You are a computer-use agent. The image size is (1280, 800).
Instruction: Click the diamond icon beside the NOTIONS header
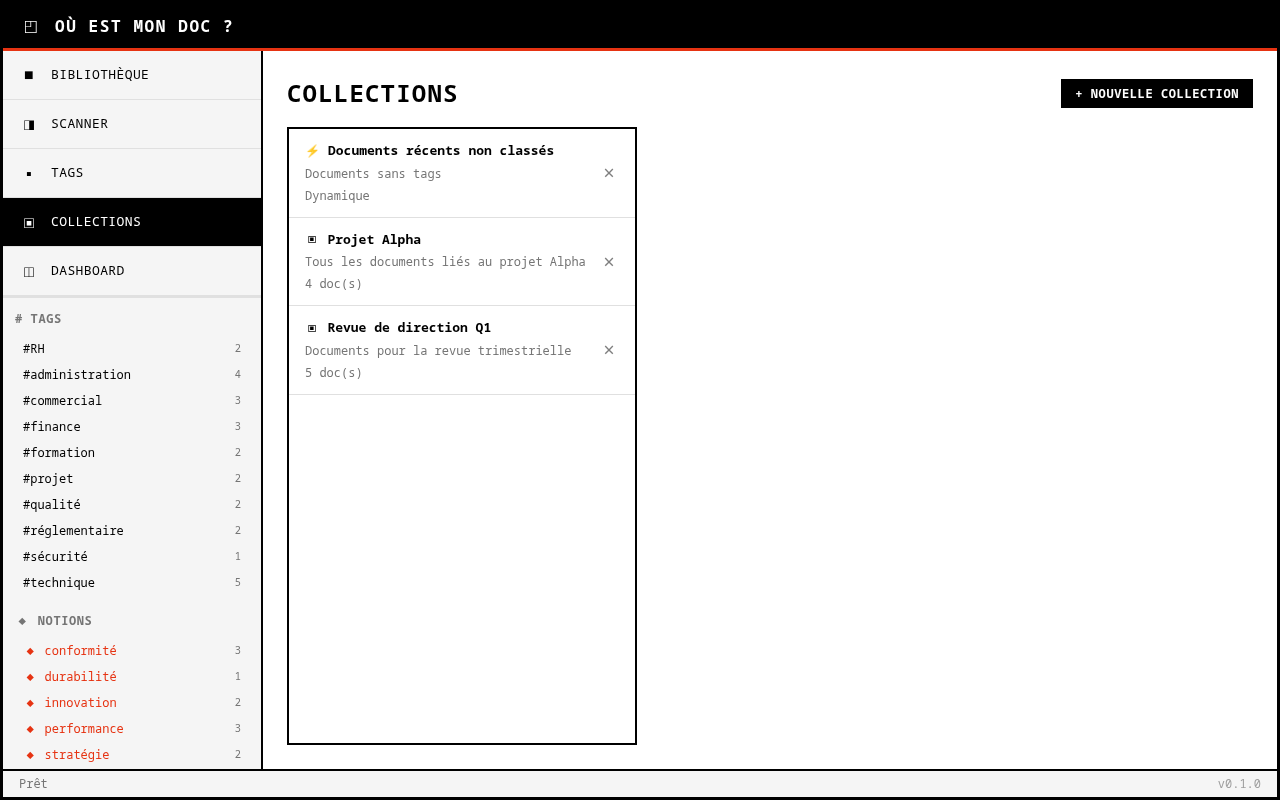pyautogui.click(x=22, y=620)
